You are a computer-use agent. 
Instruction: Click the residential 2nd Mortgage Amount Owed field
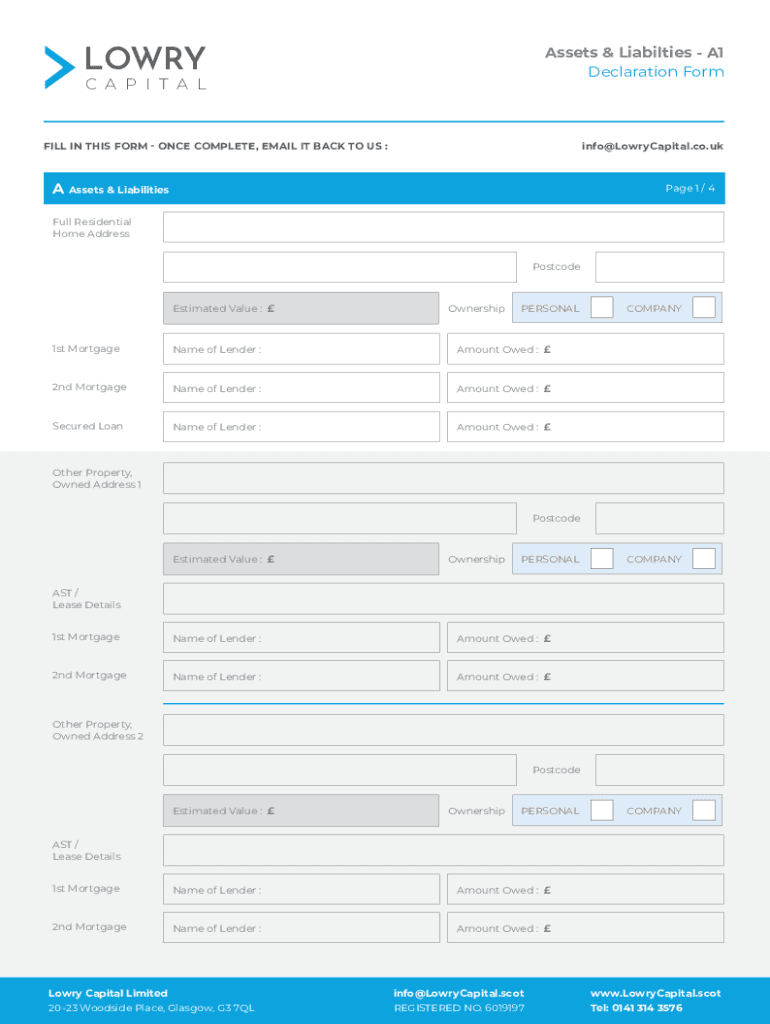click(585, 388)
